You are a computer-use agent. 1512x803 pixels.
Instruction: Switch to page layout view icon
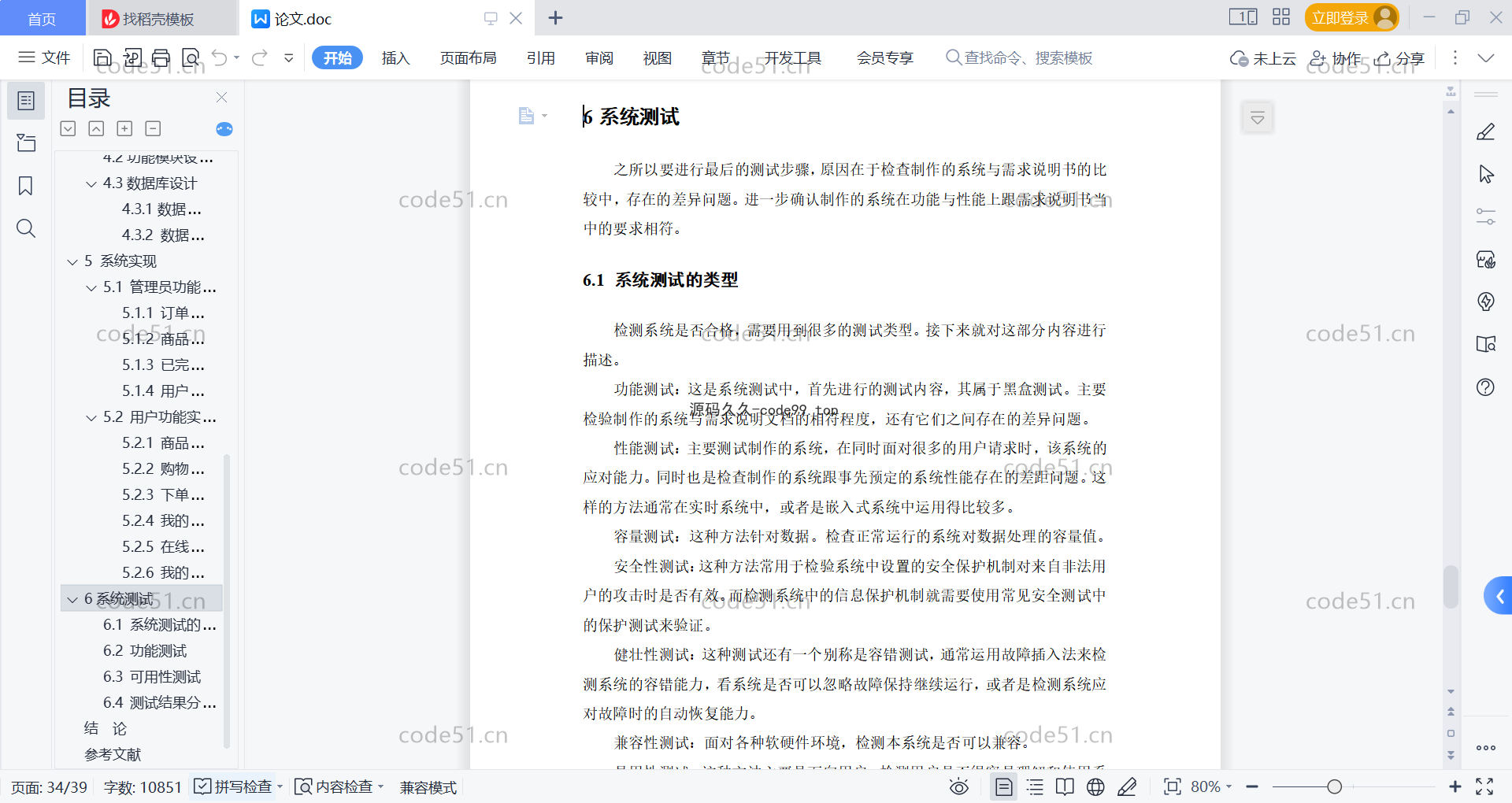1004,786
